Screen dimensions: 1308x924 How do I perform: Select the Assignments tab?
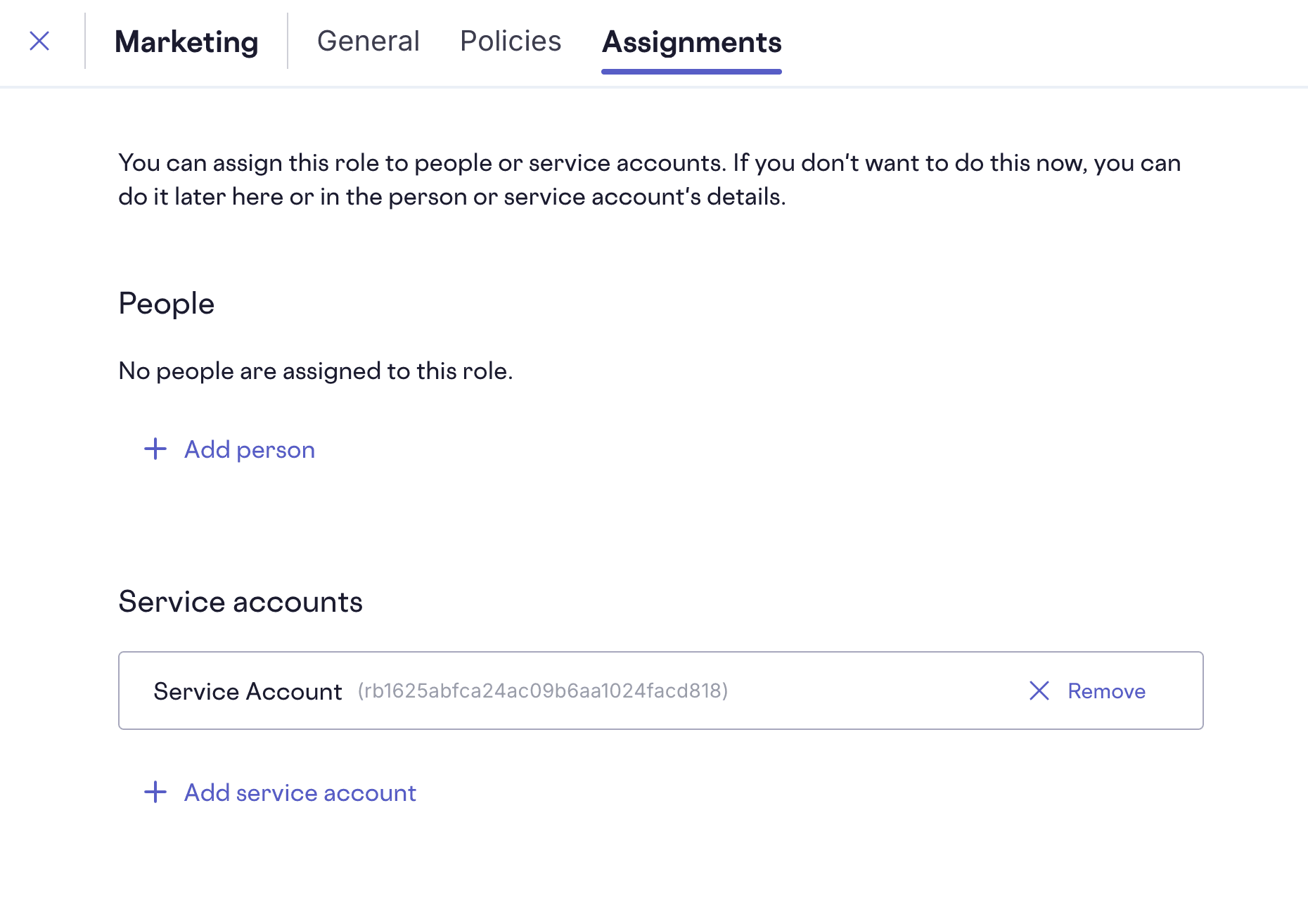coord(692,42)
